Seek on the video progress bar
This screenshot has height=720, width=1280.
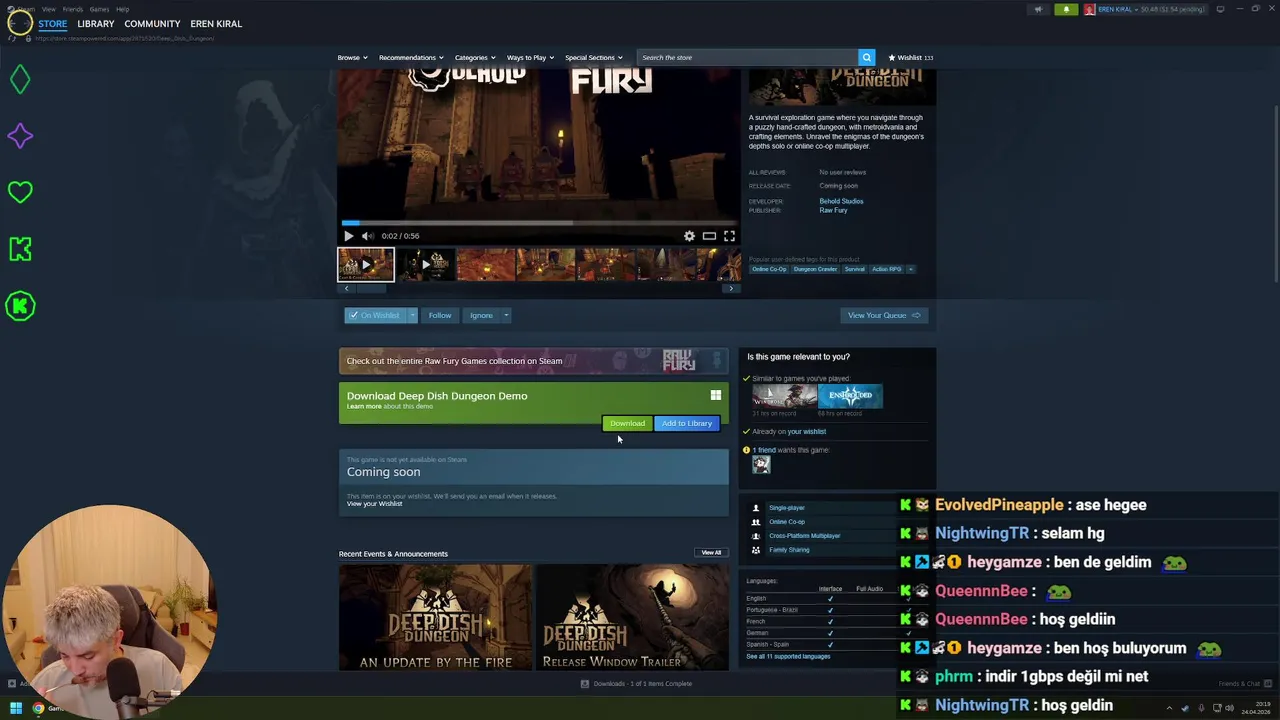pyautogui.click(x=539, y=223)
